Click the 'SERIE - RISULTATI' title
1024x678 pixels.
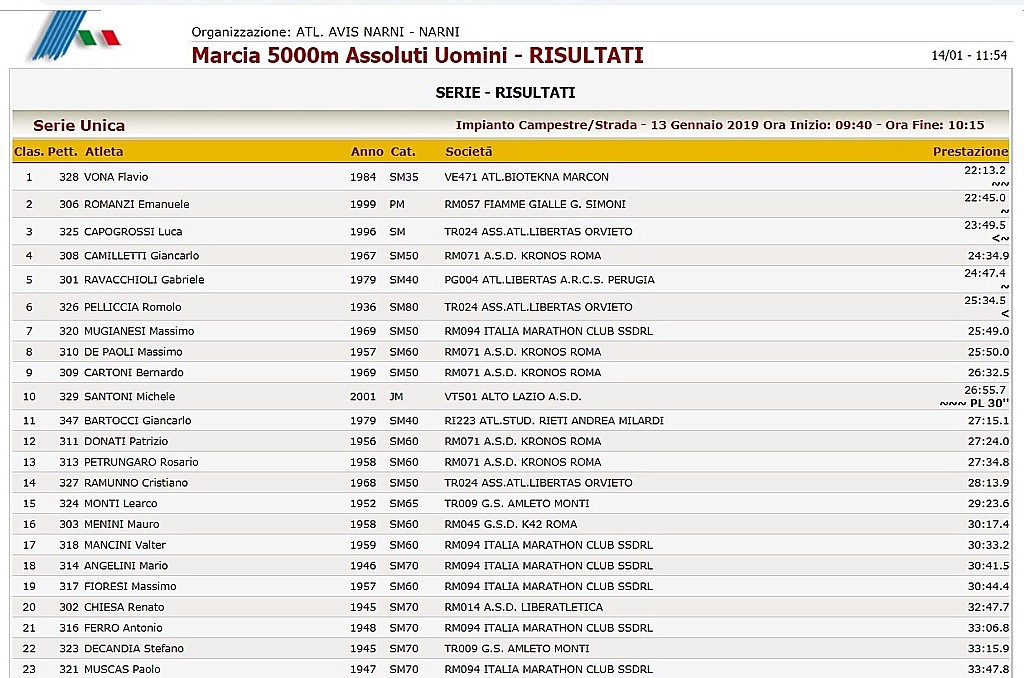click(505, 93)
